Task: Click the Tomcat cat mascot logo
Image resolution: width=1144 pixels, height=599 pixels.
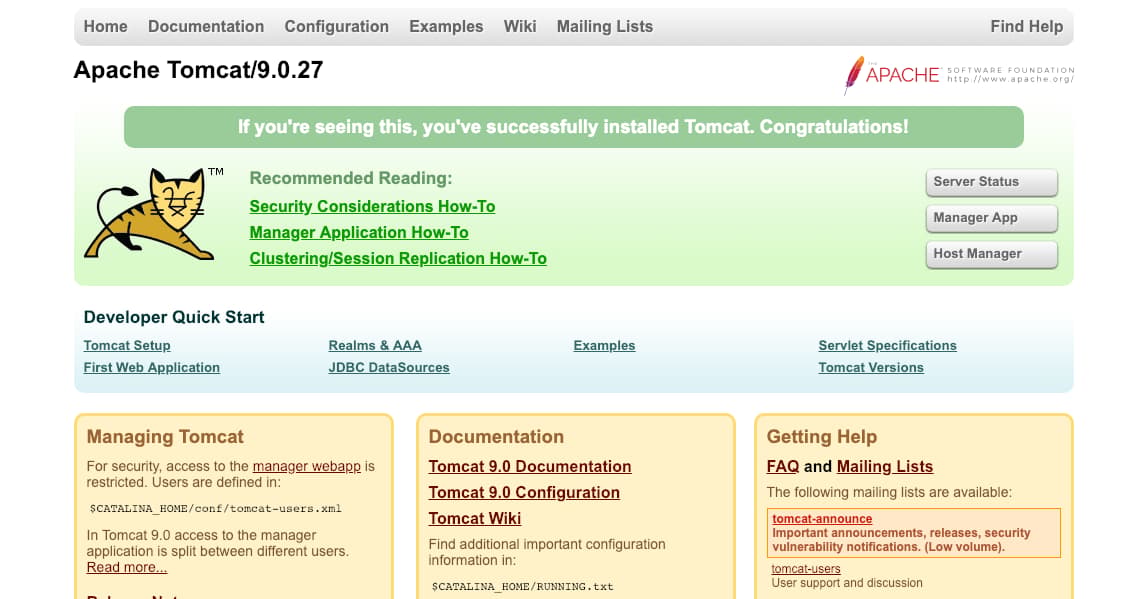Action: tap(153, 214)
